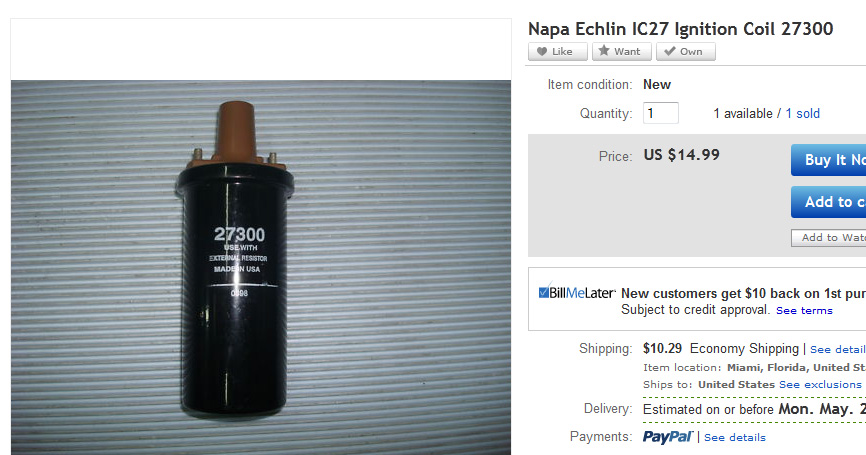Click the Add to cart button

828,202
